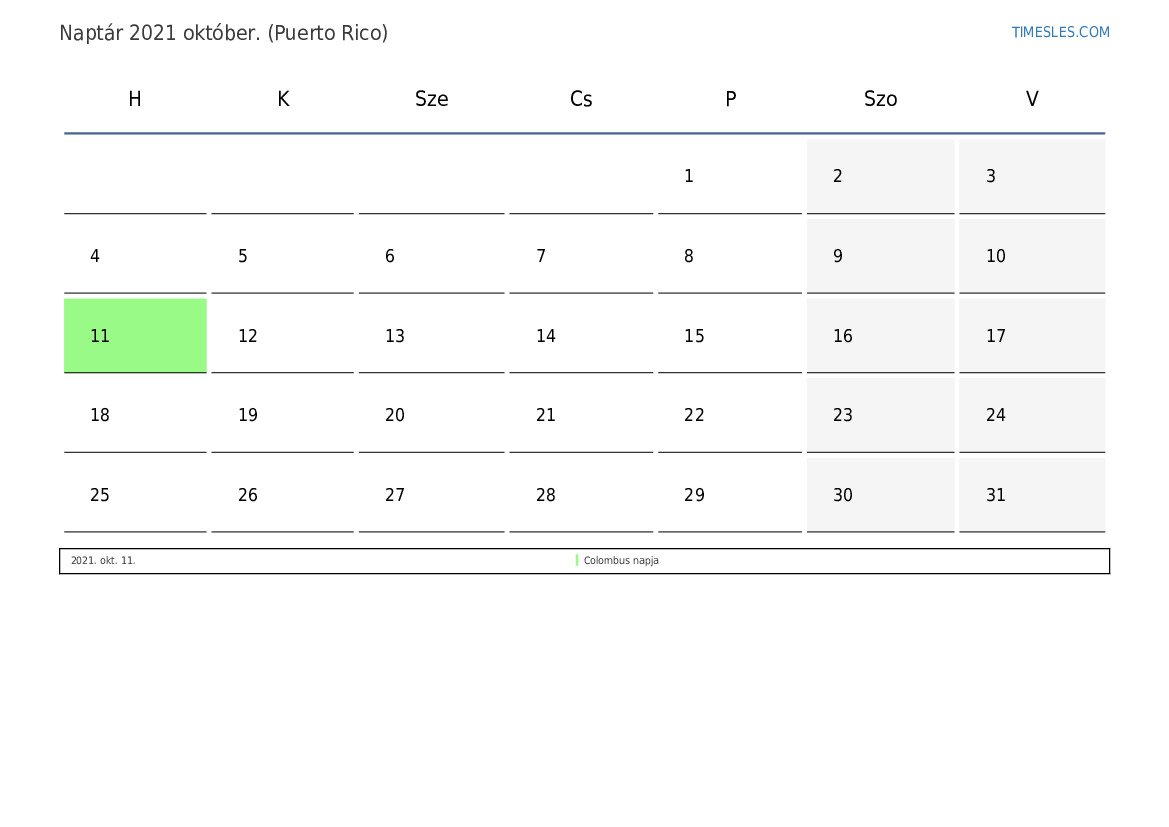Select Saturday October 2 cell

pos(880,177)
